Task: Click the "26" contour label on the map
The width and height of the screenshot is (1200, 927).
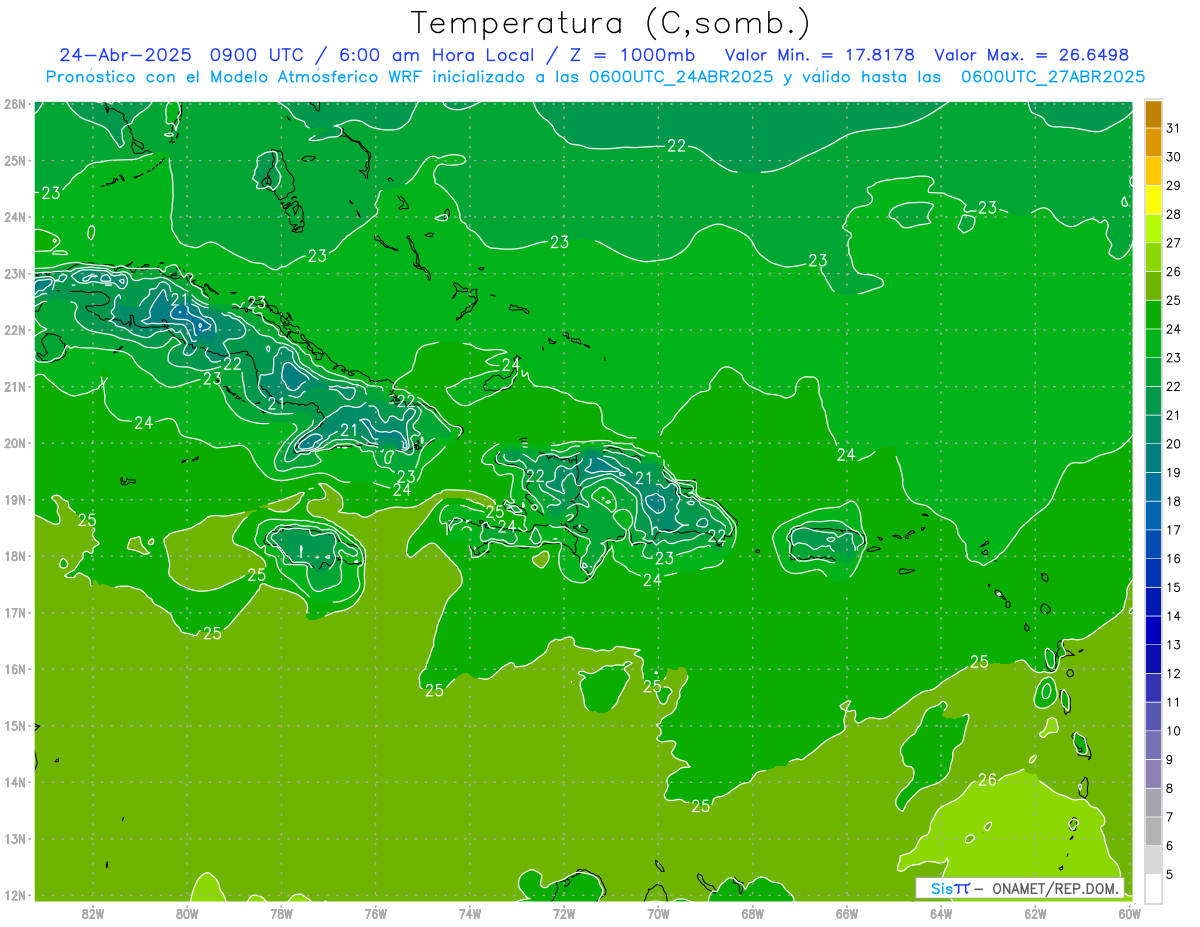Action: pos(987,780)
